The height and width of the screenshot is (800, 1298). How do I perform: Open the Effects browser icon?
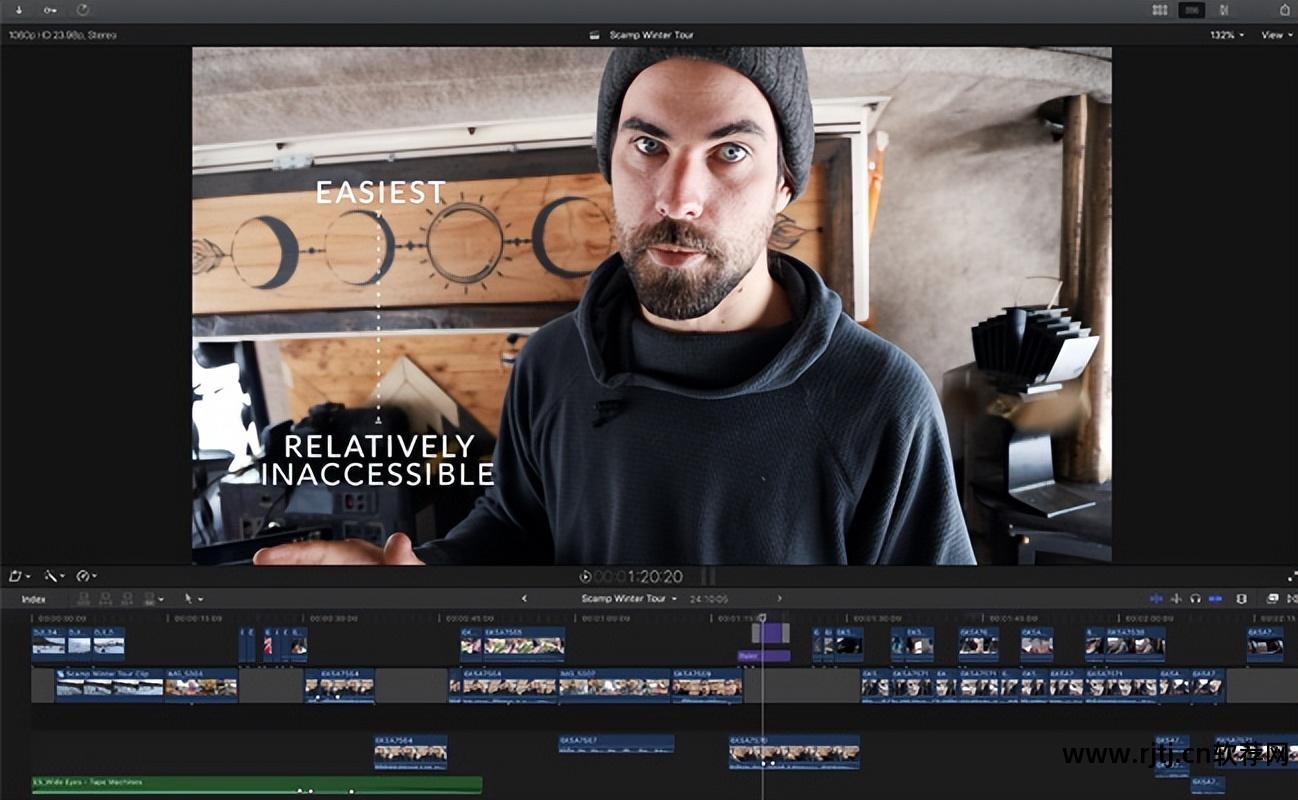(1272, 599)
